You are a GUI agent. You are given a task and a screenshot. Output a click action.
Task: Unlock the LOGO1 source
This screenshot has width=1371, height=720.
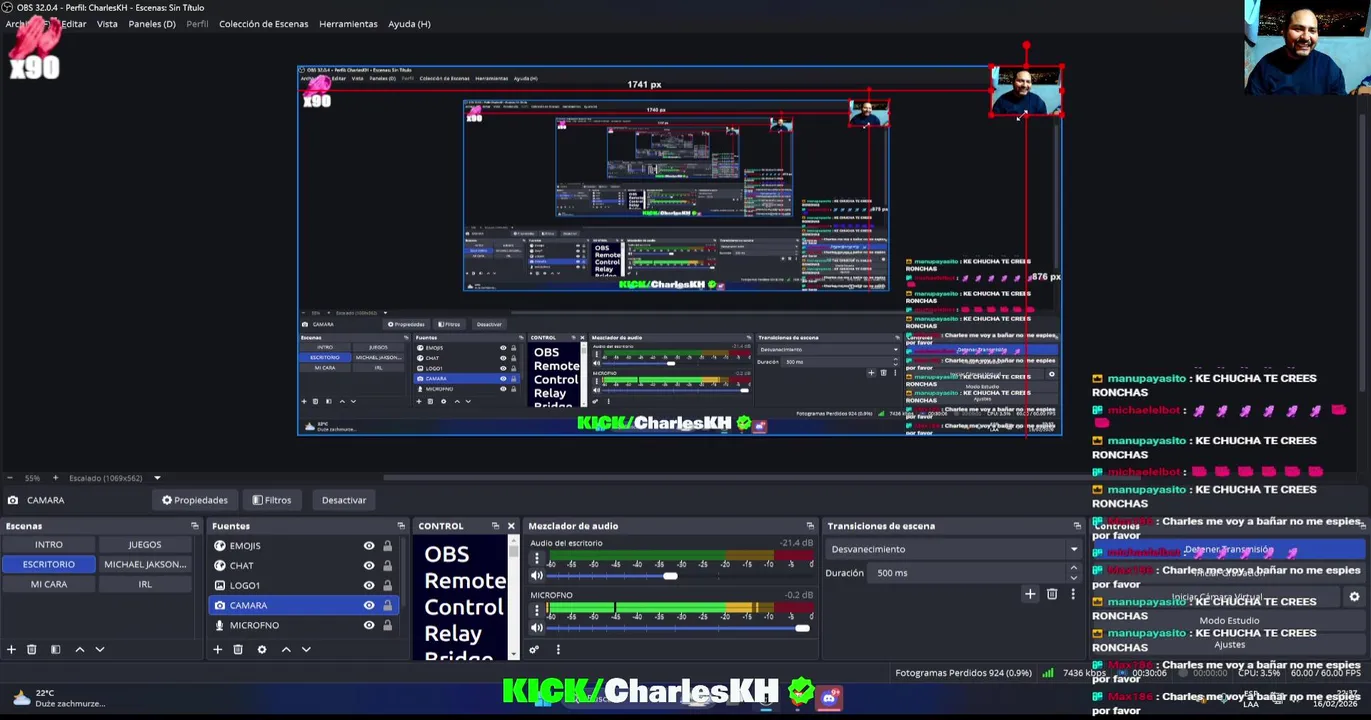[387, 586]
